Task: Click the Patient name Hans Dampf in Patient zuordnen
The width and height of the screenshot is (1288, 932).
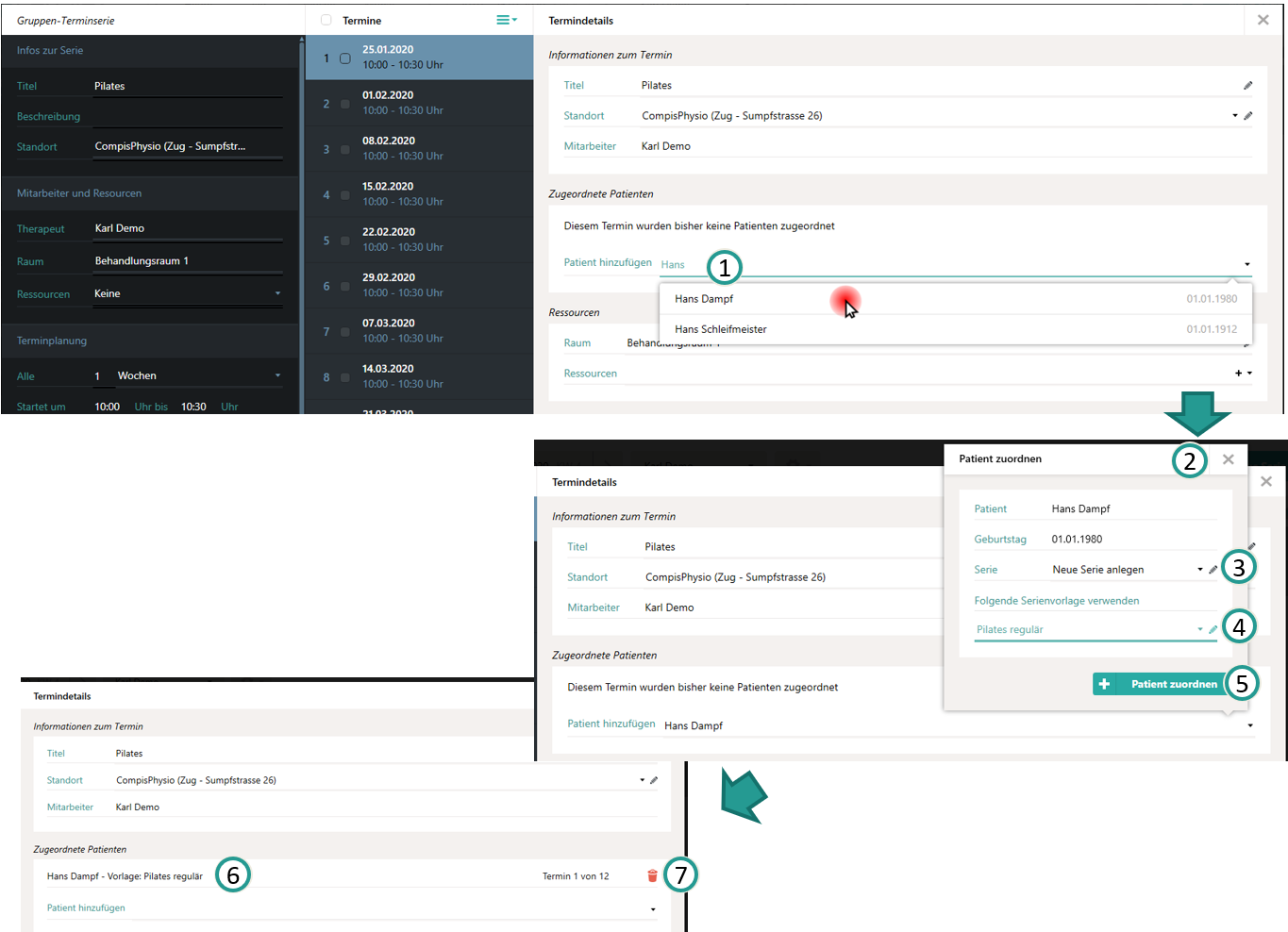Action: coord(1080,508)
